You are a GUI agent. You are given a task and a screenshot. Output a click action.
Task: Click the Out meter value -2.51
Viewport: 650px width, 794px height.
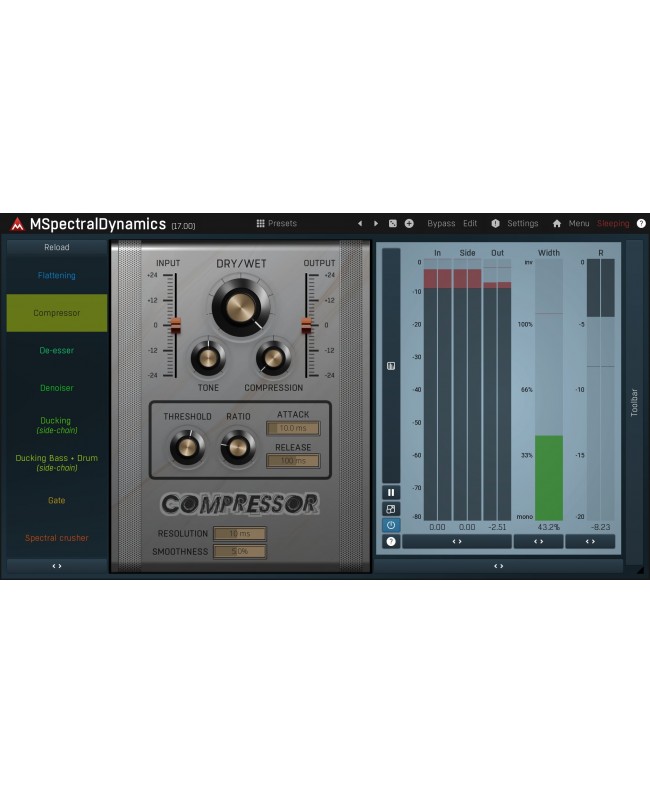point(497,527)
